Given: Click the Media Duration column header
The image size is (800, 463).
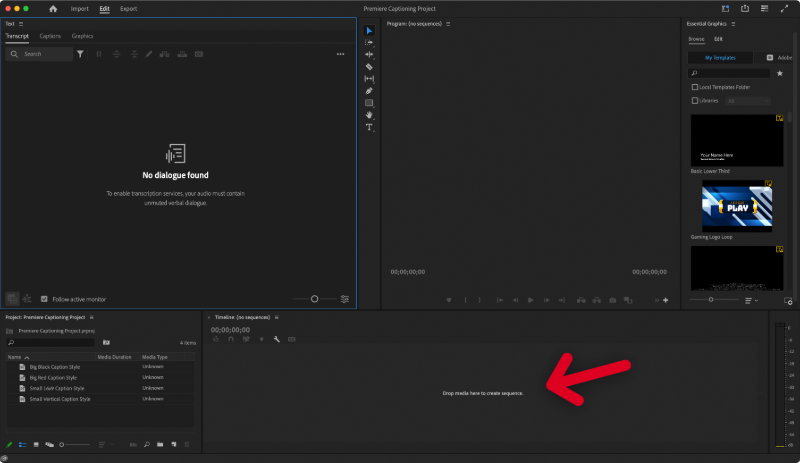Looking at the screenshot, I should (114, 357).
